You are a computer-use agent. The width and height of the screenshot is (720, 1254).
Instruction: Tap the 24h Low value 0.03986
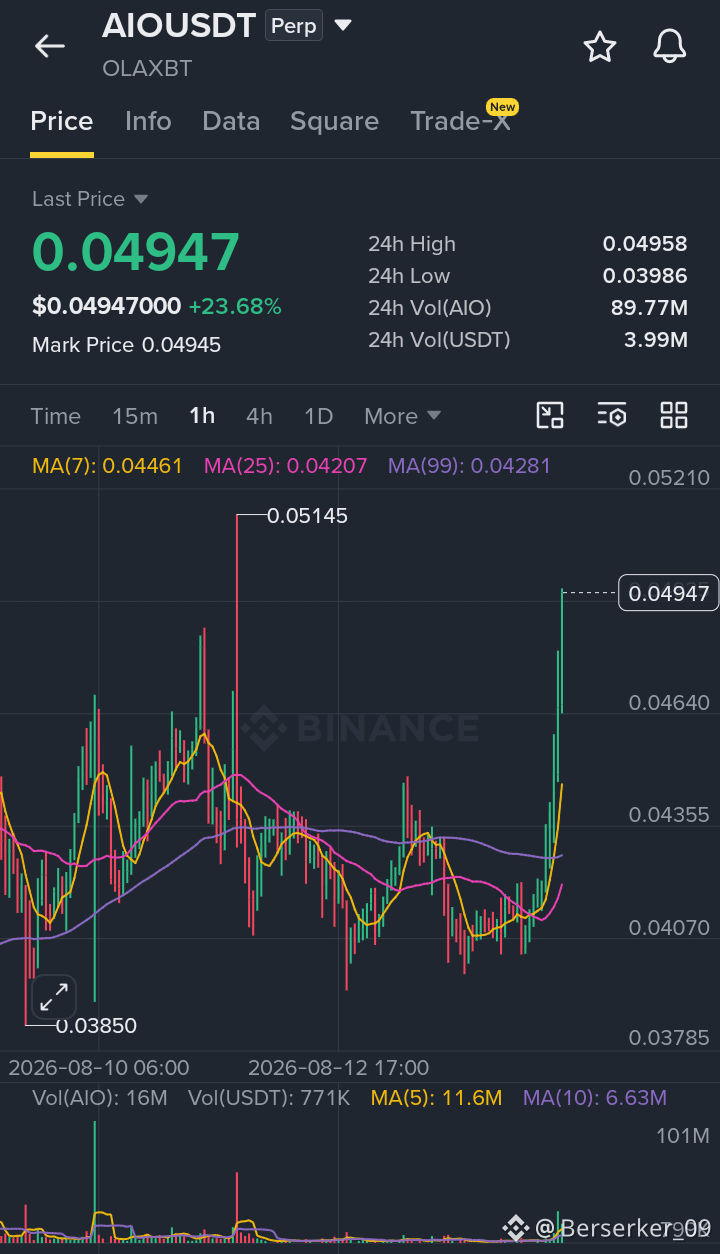click(645, 276)
